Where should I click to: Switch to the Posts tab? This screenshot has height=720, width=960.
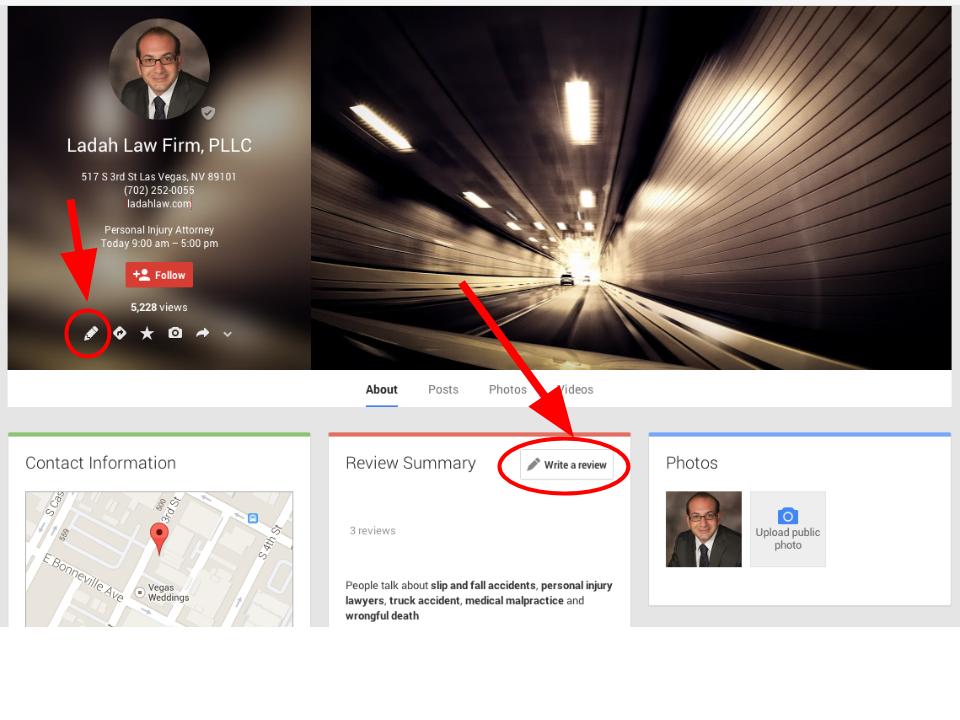coord(443,389)
